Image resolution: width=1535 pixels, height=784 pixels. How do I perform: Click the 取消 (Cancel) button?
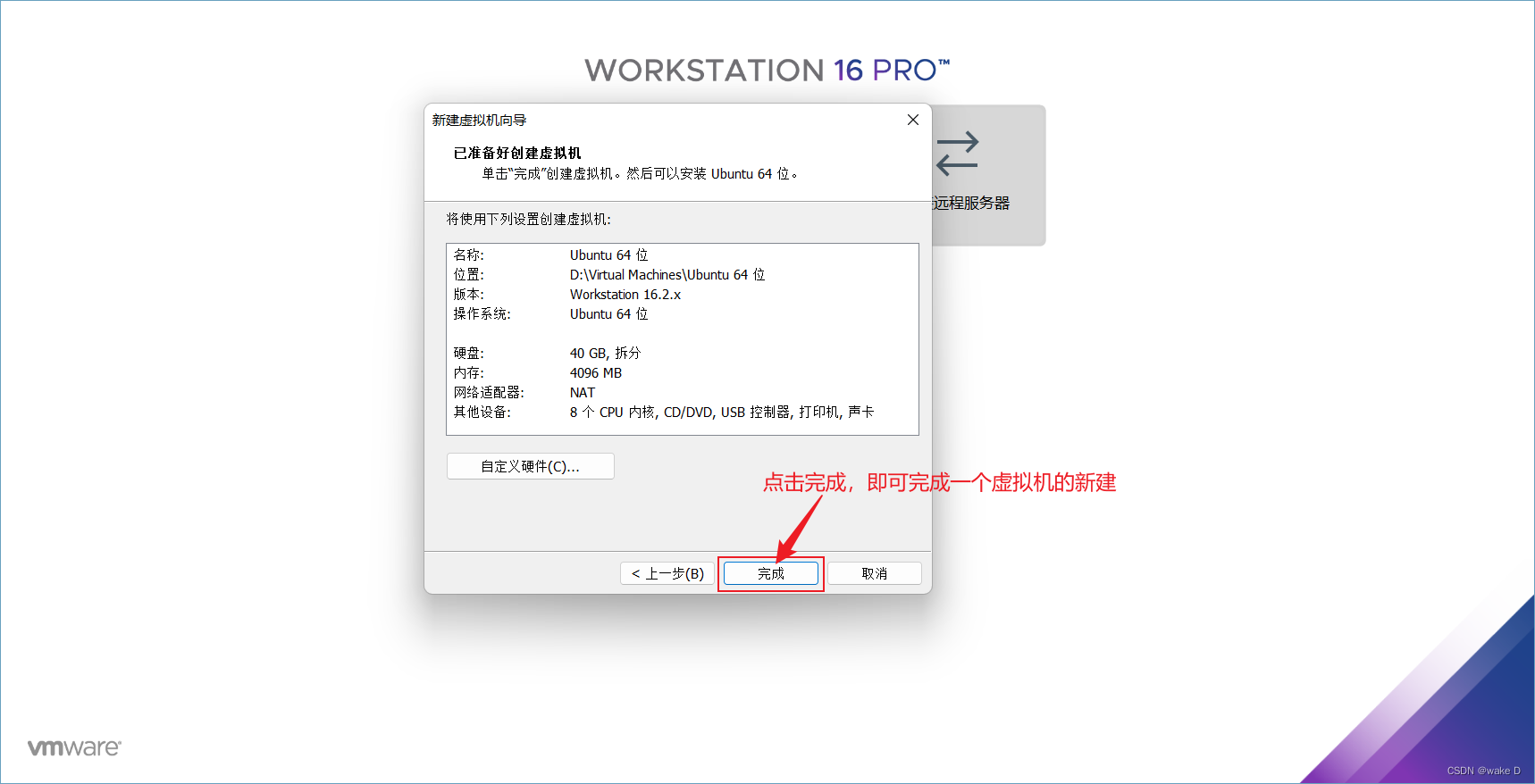click(x=874, y=573)
